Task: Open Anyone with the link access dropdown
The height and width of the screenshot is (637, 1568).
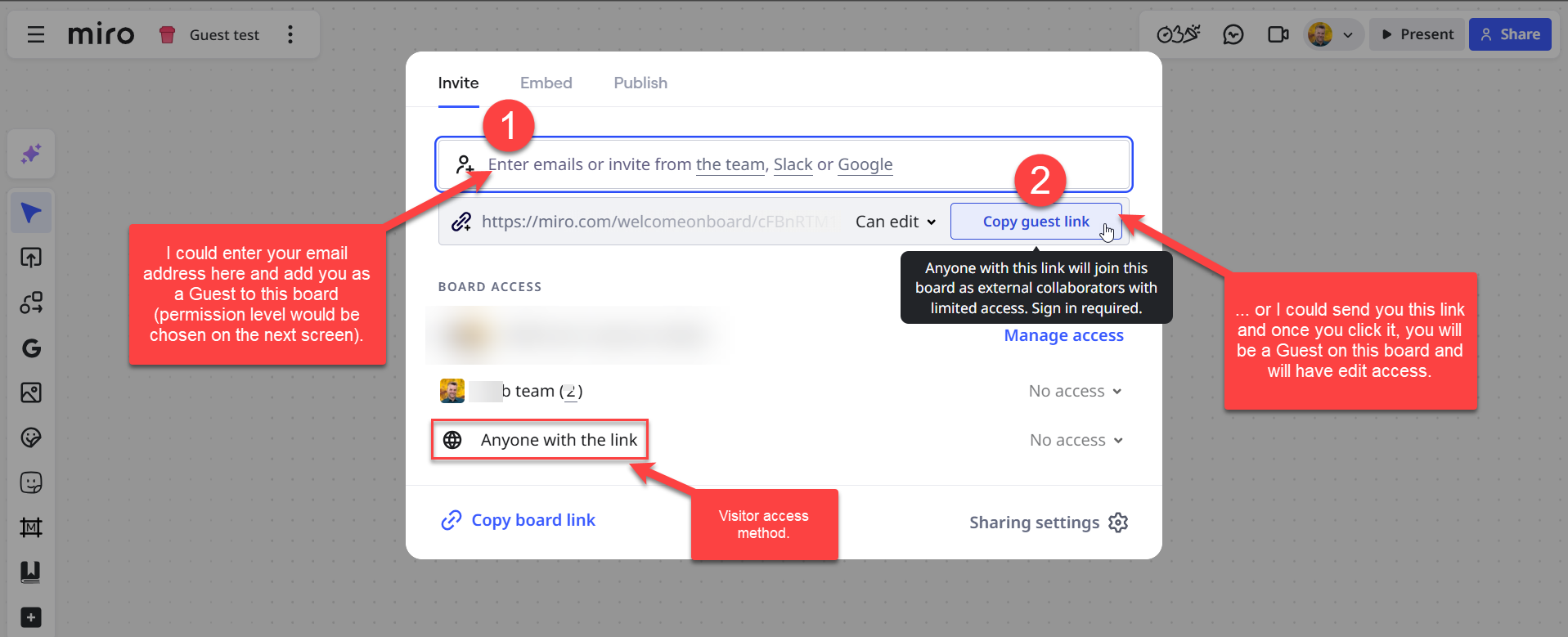Action: tap(1076, 440)
